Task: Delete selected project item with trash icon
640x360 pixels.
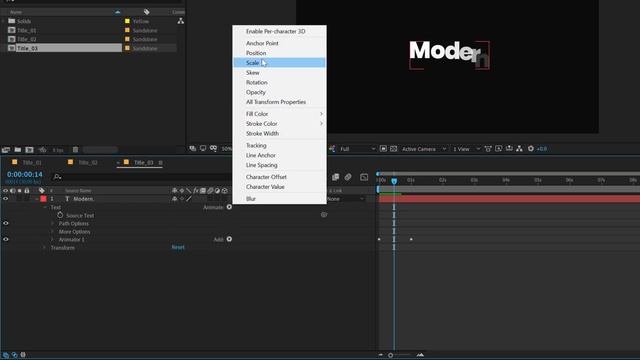Action: (76, 150)
